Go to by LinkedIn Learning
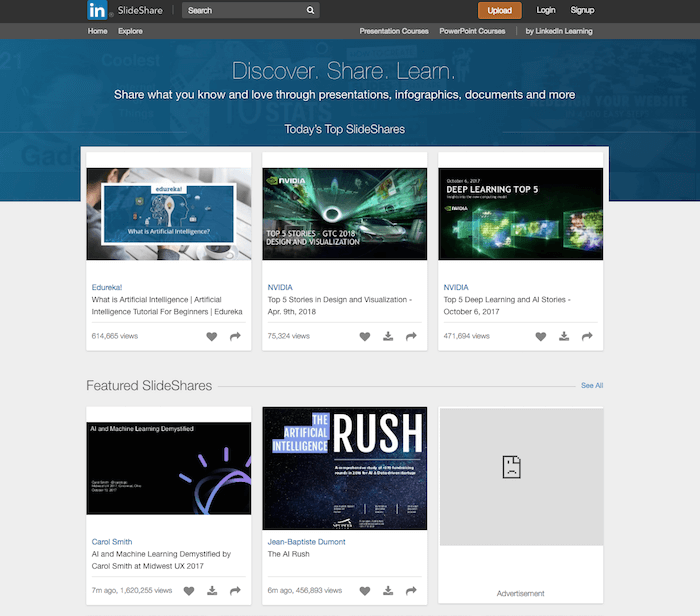 point(559,31)
